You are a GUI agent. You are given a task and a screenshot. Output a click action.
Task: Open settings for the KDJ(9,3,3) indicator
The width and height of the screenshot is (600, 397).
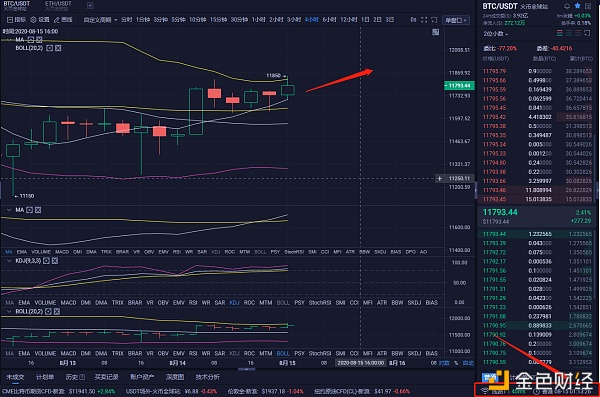pos(46,261)
